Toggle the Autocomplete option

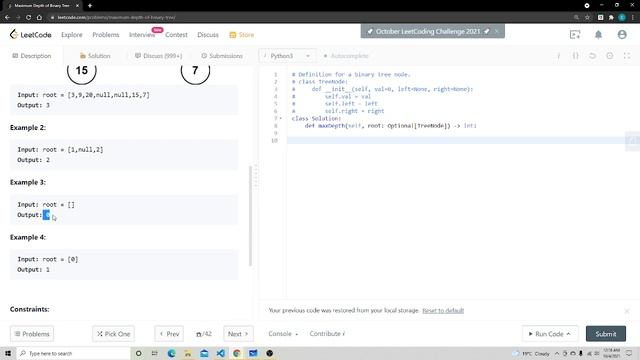(346, 56)
